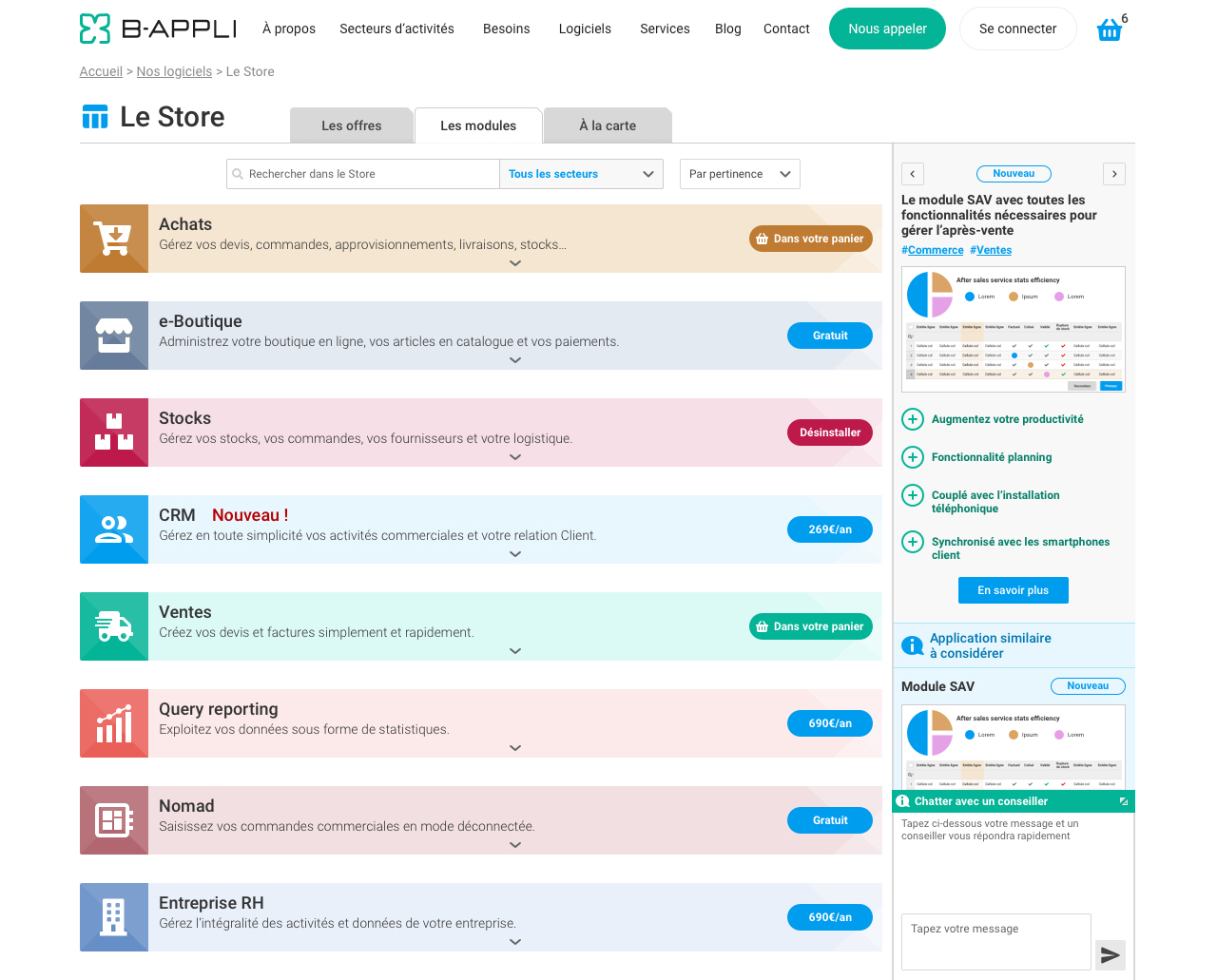Open the shopping basket icon

pos(1109,30)
